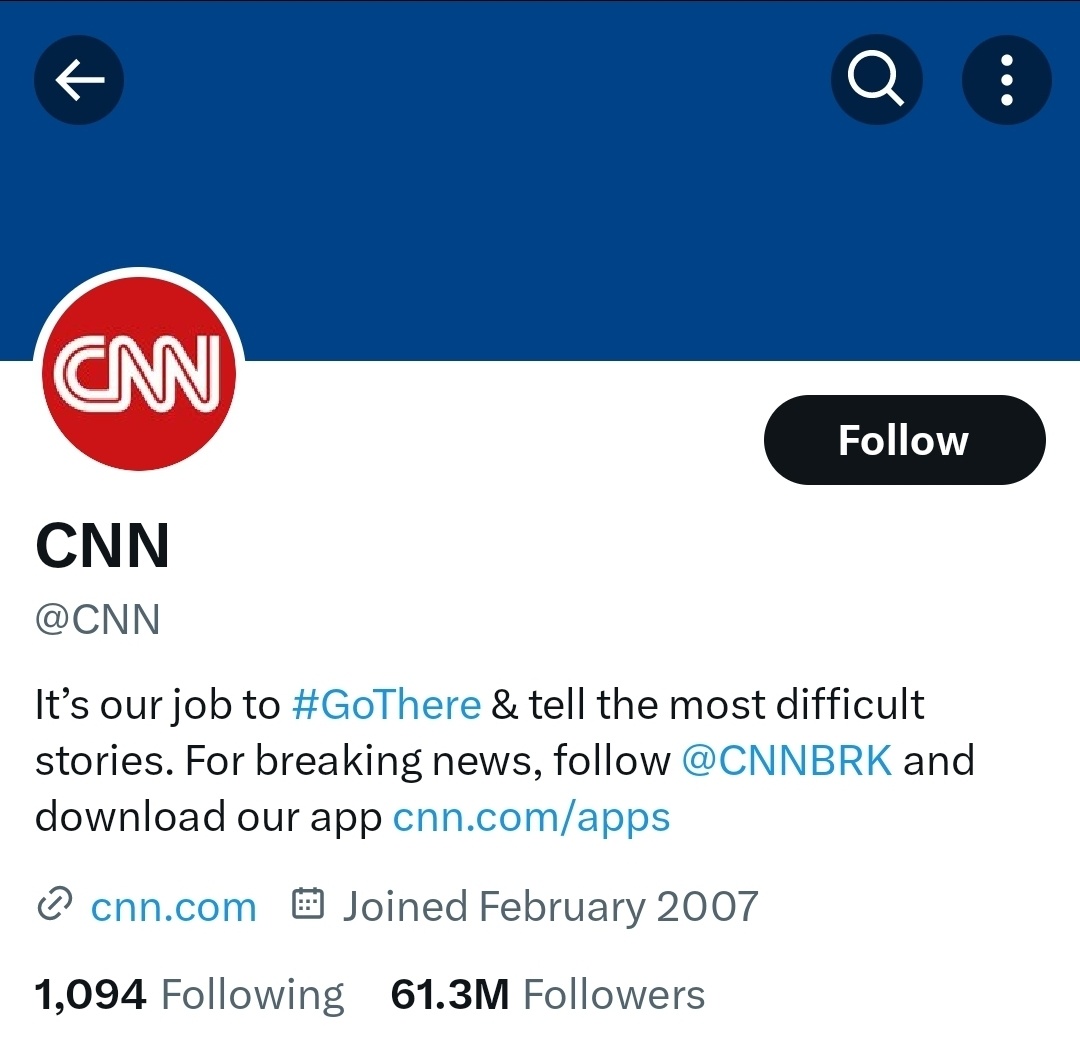Open the Followers list label
1080x1061 pixels.
(x=614, y=995)
